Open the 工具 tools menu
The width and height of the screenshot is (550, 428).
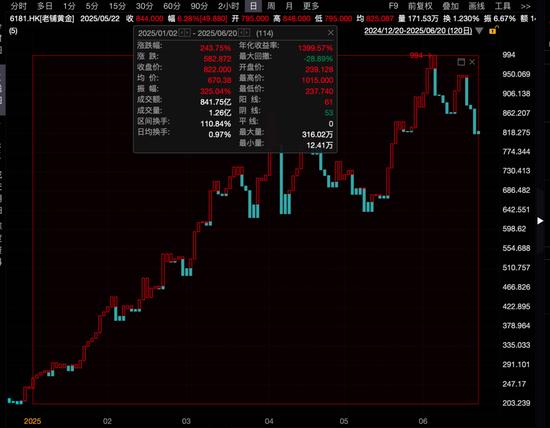point(503,6)
